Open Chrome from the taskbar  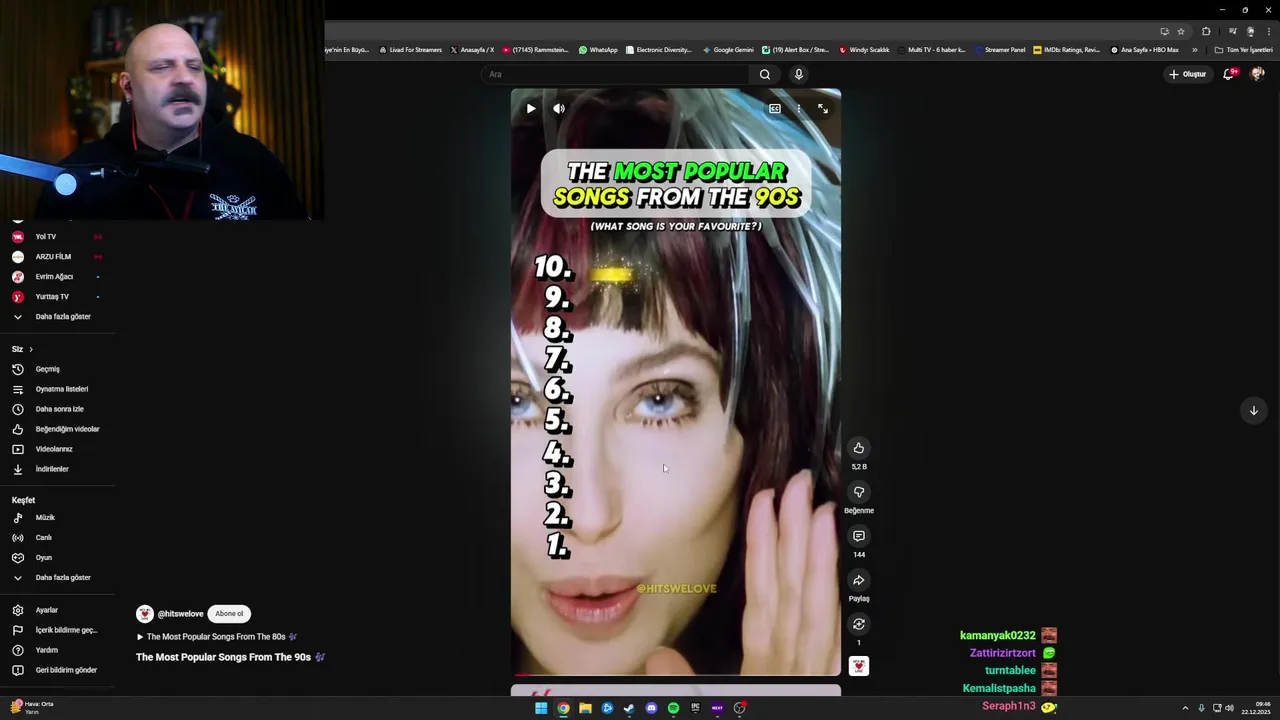563,708
